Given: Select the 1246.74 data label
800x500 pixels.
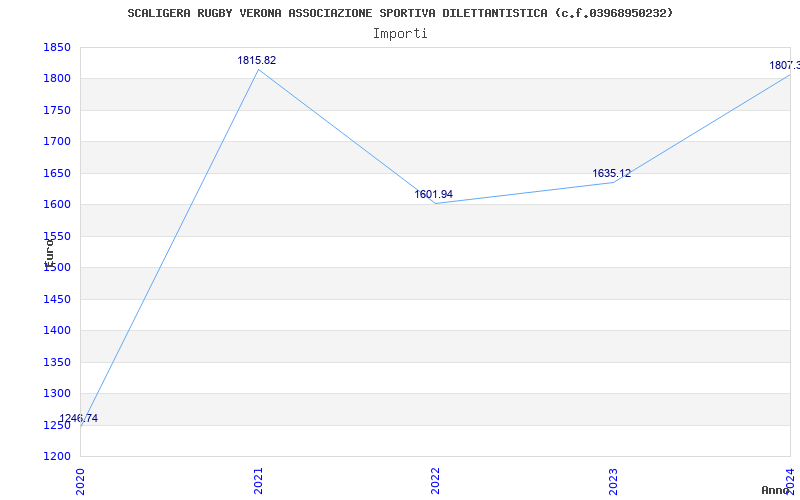Looking at the screenshot, I should [x=79, y=418].
